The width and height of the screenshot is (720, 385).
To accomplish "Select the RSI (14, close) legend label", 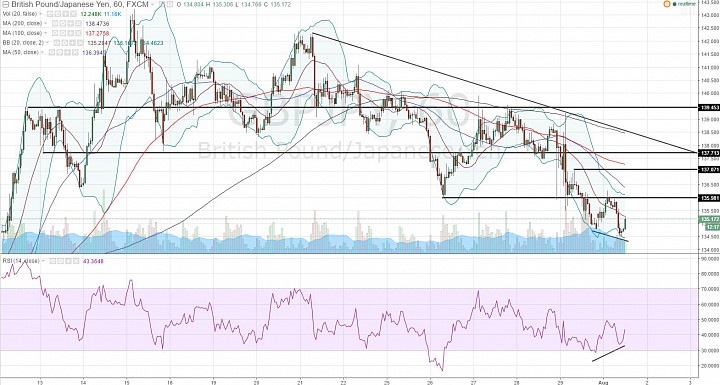I will coord(21,261).
